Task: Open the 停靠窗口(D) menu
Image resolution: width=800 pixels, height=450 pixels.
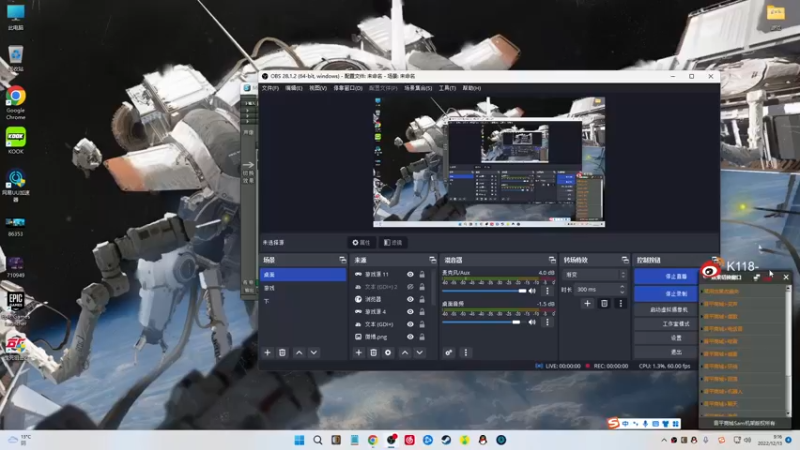Action: coord(348,88)
